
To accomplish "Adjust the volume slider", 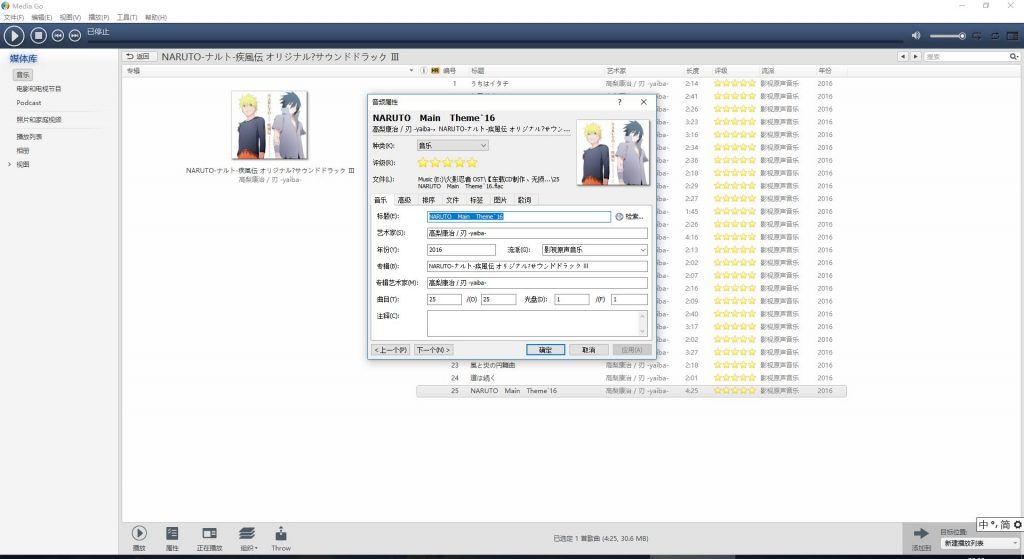I will coord(948,36).
